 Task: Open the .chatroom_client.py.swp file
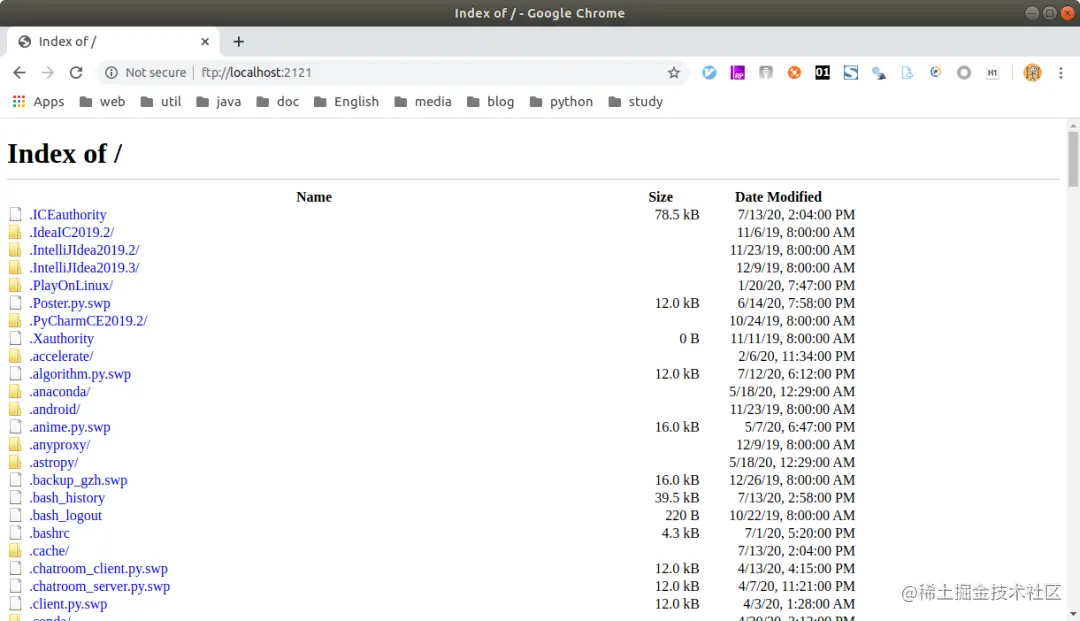(98, 569)
